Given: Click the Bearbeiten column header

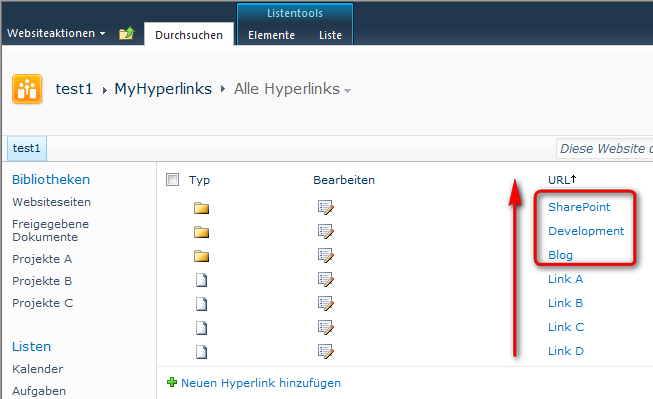Looking at the screenshot, I should coord(344,180).
